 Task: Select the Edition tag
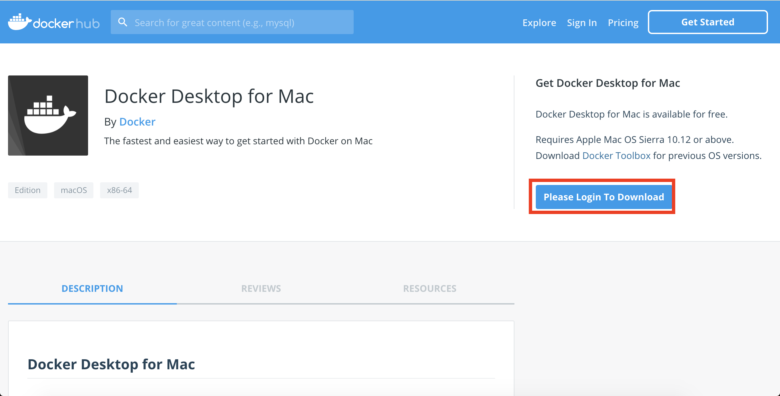point(27,190)
